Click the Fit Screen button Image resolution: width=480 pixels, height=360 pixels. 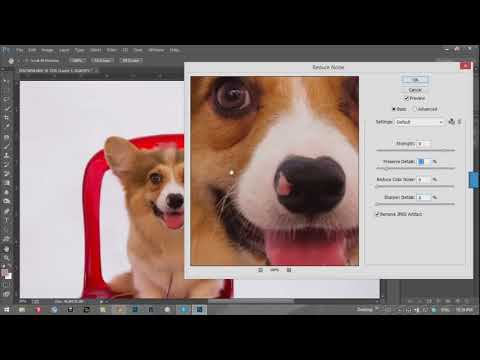coord(102,60)
